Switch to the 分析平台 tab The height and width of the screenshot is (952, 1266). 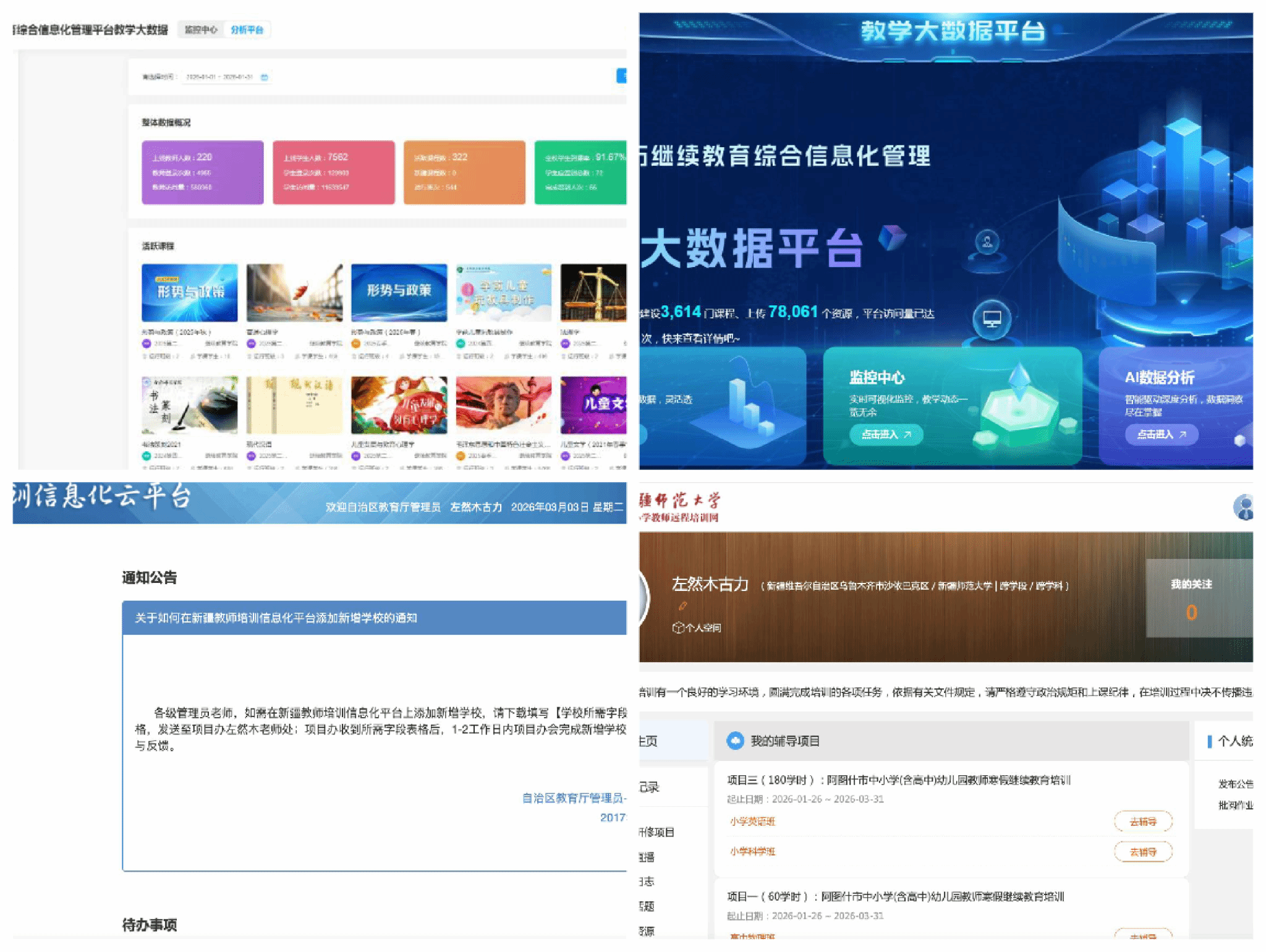click(x=247, y=30)
